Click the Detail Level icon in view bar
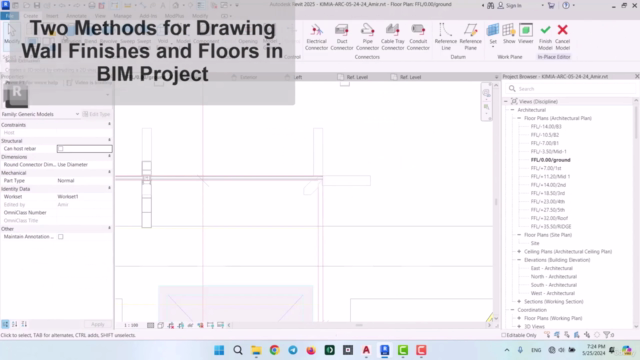Viewport: 640px width, 360px height. (151, 325)
